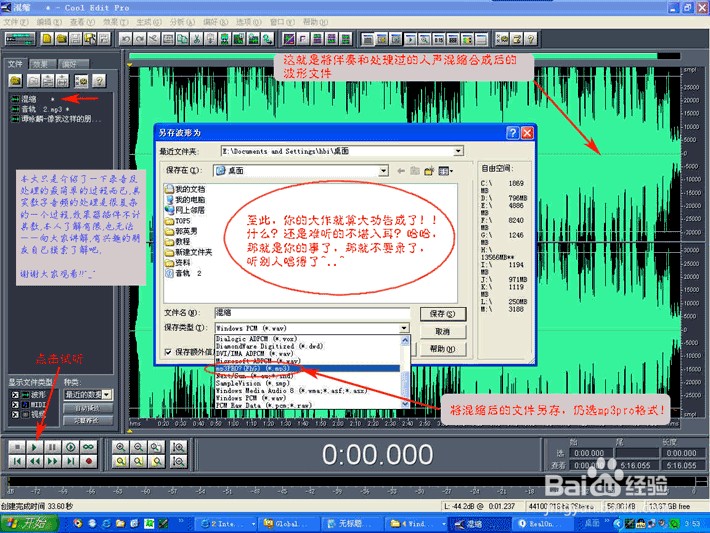This screenshot has width=710, height=533.
Task: Click the red Record button
Action: (x=89, y=461)
